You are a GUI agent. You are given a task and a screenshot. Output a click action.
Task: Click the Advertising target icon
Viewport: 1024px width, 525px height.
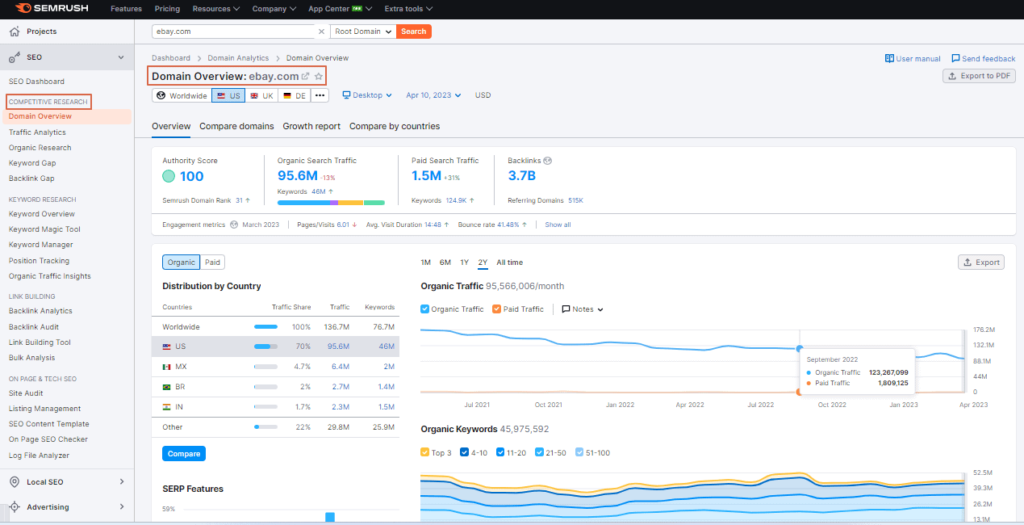(x=14, y=507)
